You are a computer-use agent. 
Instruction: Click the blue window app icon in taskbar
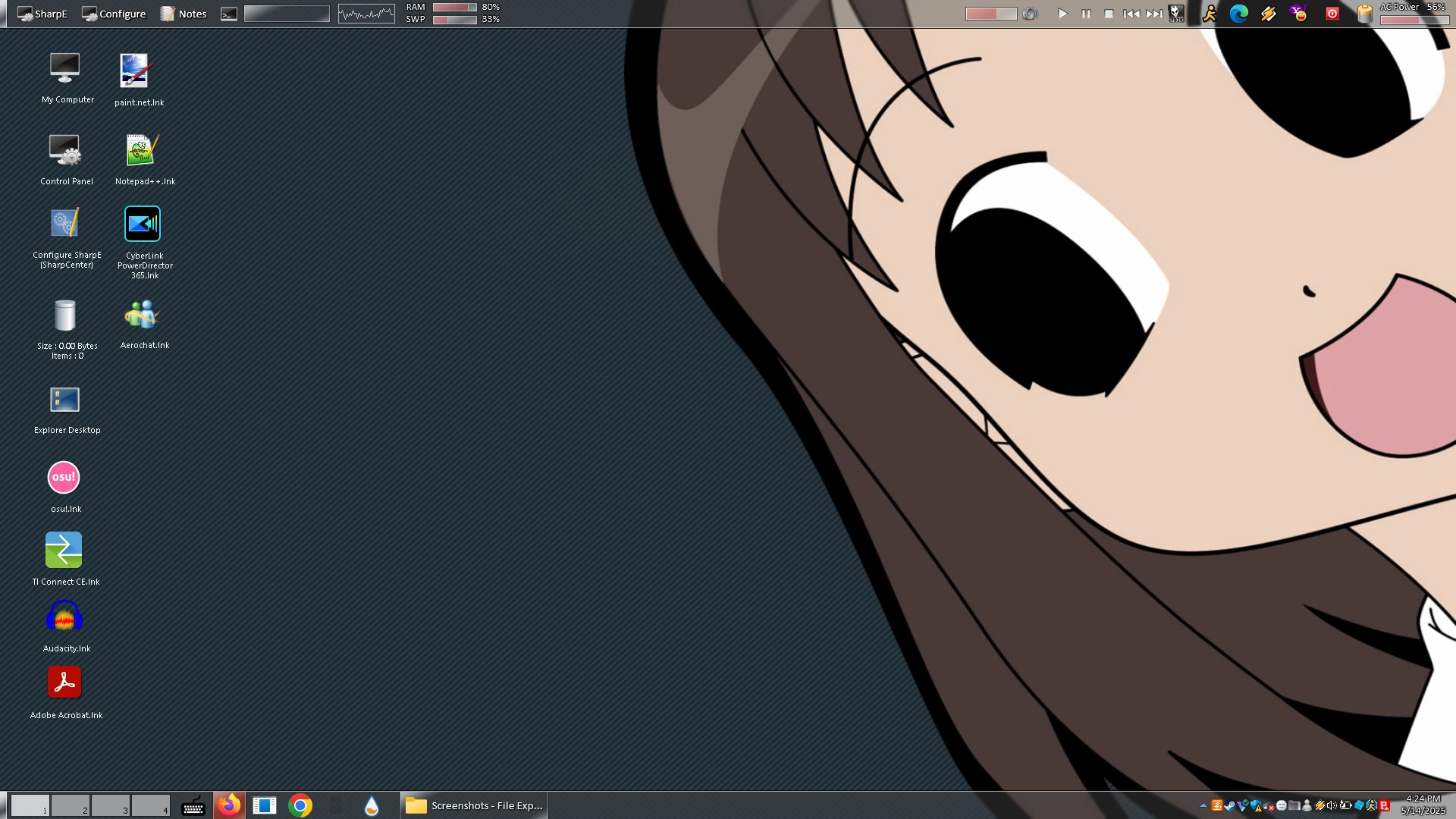click(x=265, y=805)
